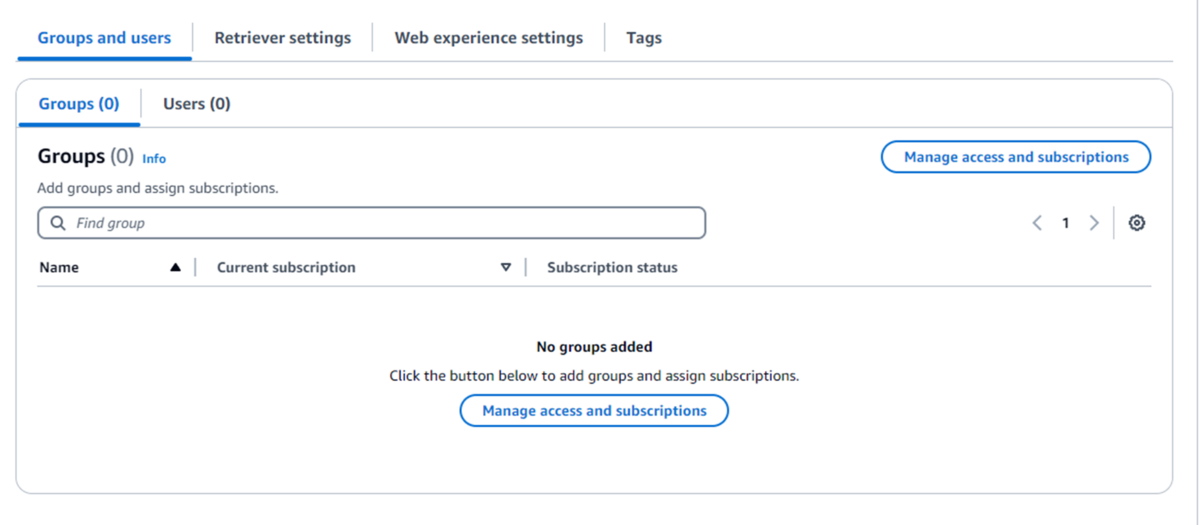Screen dimensions: 1200x525
Task: Show the Users (0) sub-tab
Action: tap(197, 104)
